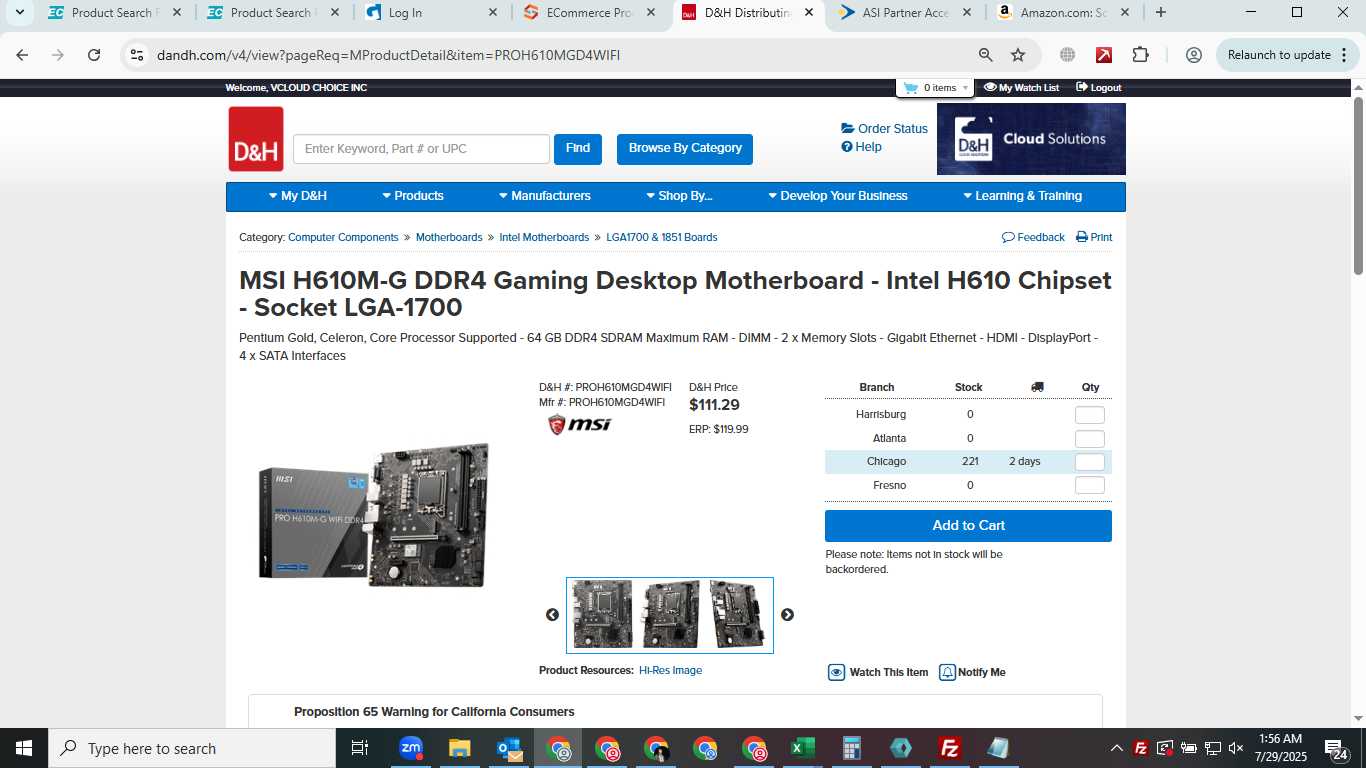The width and height of the screenshot is (1366, 768).
Task: Switch to first Product Search tab
Action: click(115, 13)
